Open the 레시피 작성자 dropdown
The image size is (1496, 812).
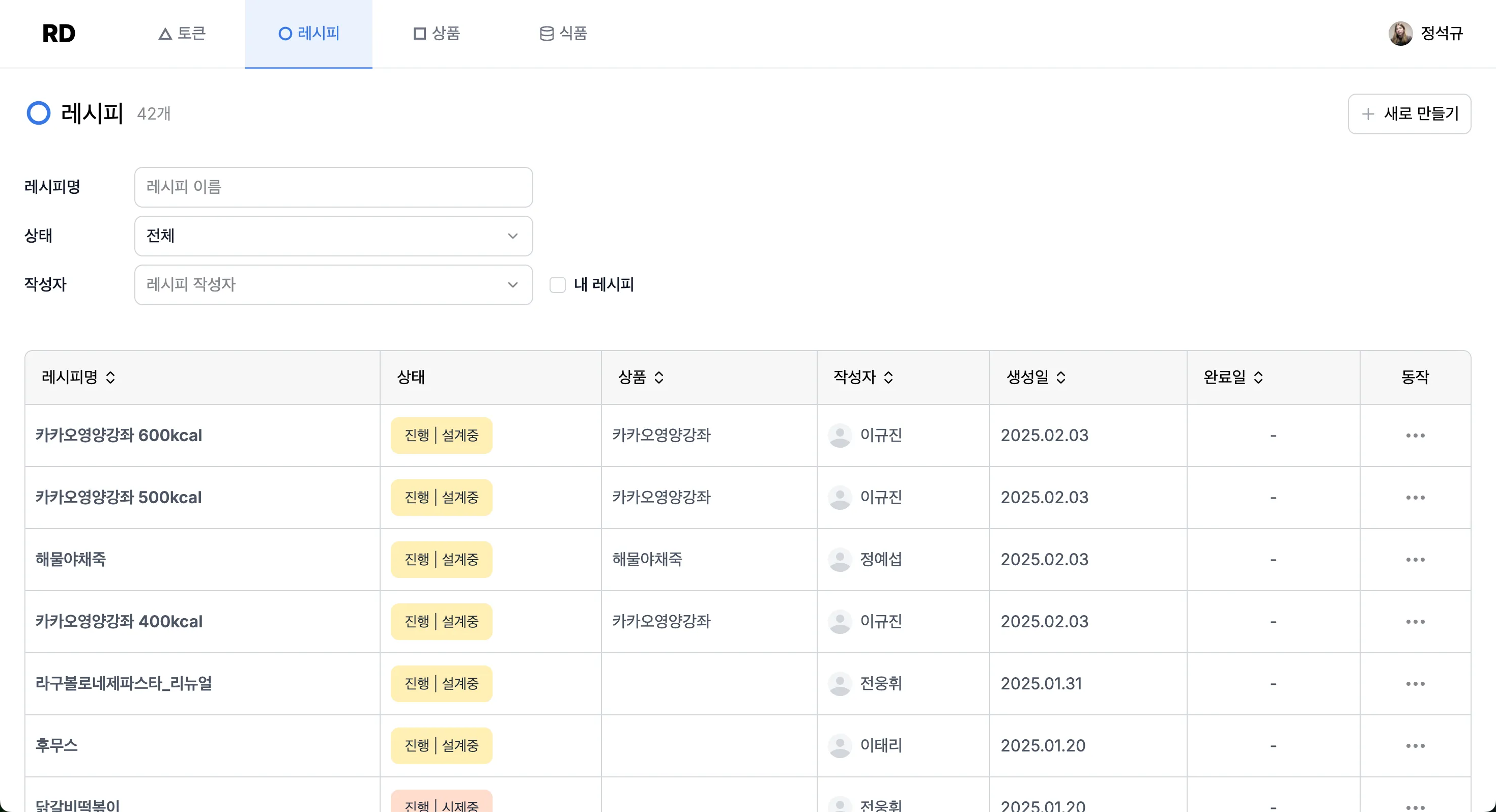(333, 284)
